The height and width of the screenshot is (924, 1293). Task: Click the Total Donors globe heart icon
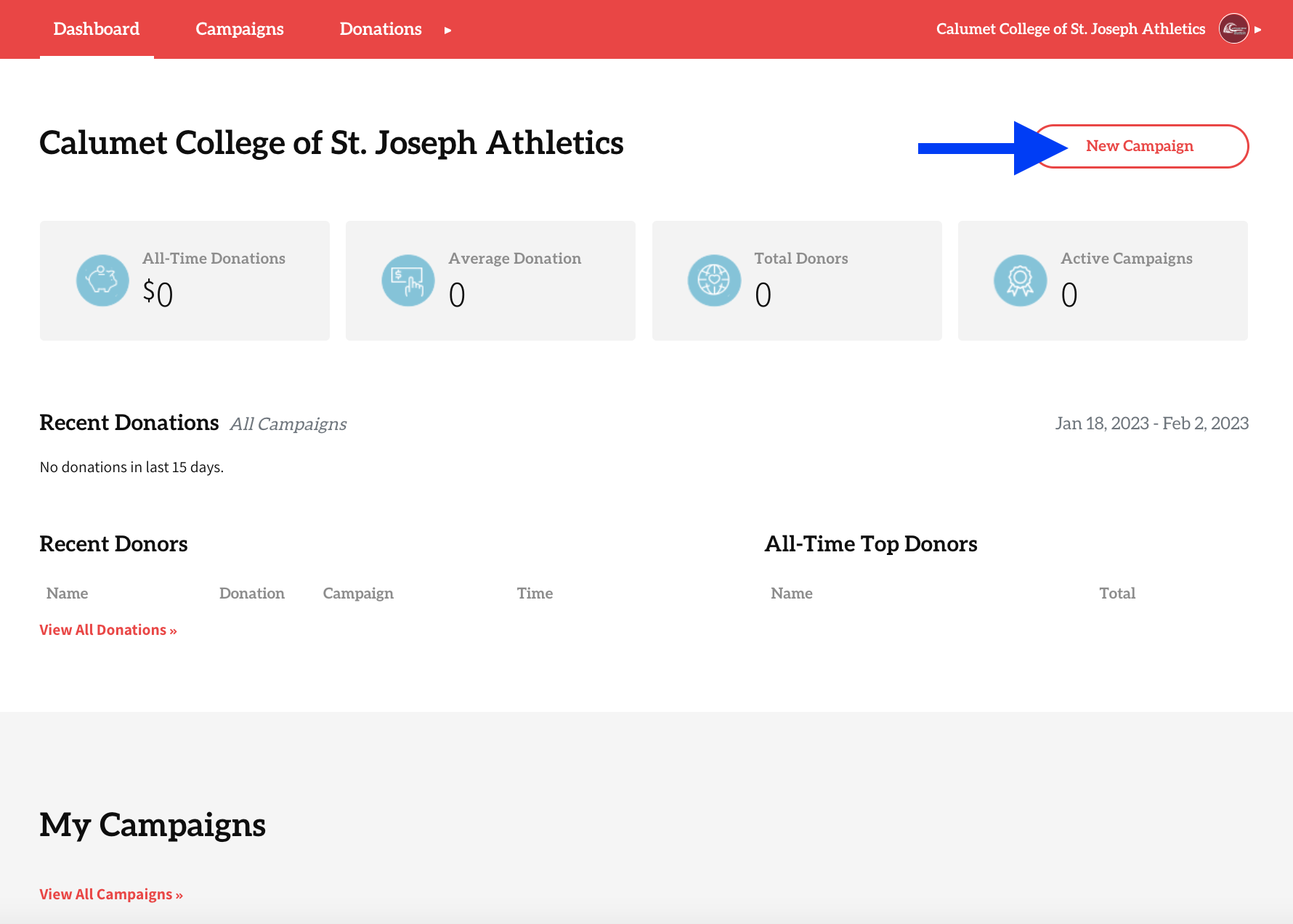(x=714, y=280)
